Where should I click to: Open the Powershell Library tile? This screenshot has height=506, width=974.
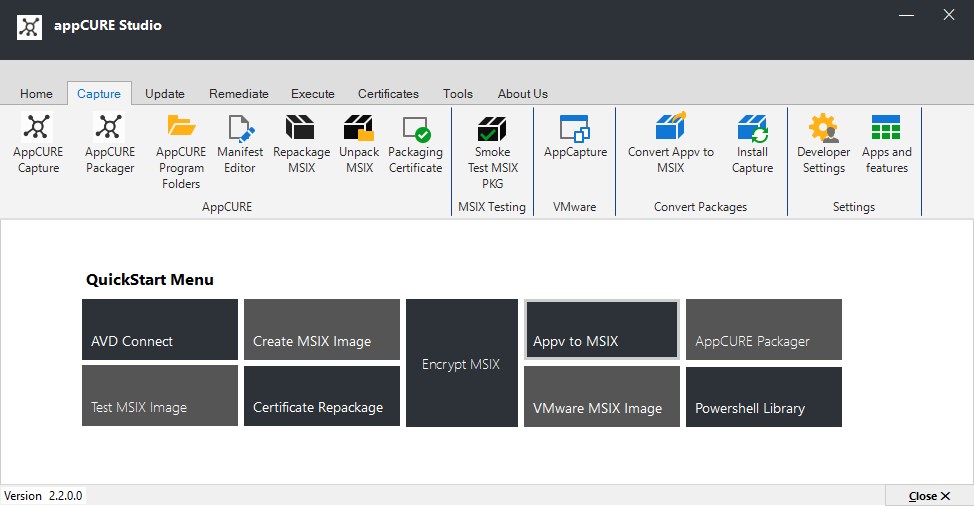764,397
